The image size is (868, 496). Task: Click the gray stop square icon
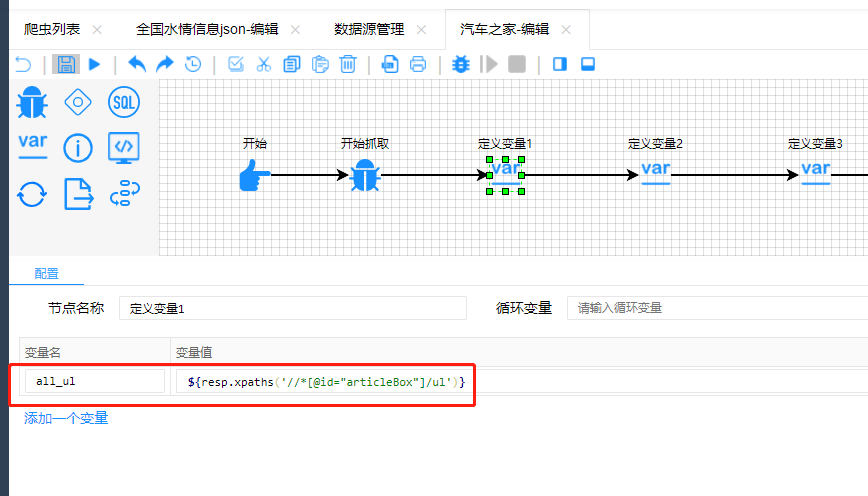(516, 64)
